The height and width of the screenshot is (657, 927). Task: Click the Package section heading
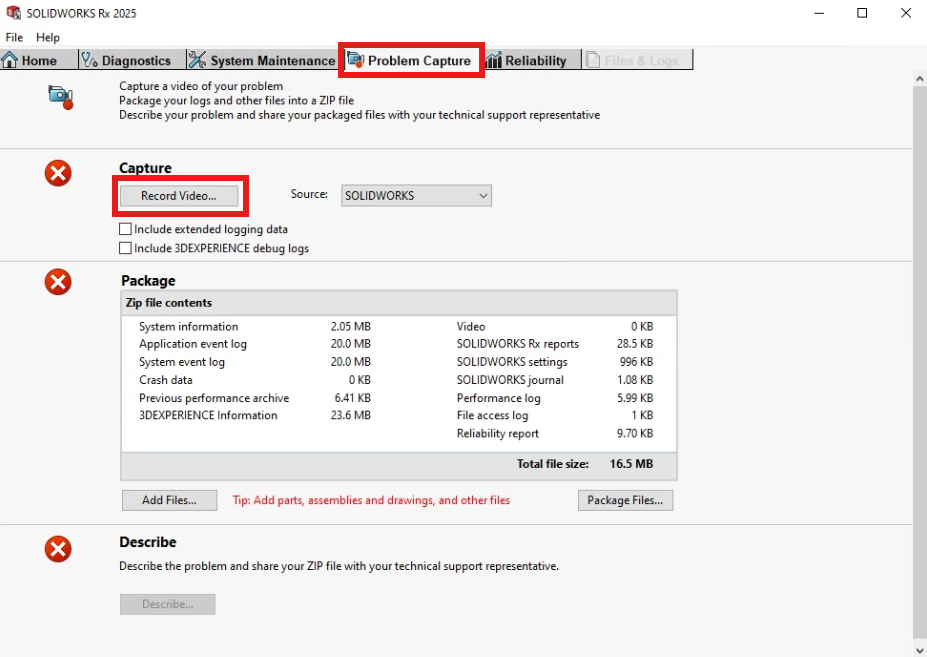pos(148,281)
